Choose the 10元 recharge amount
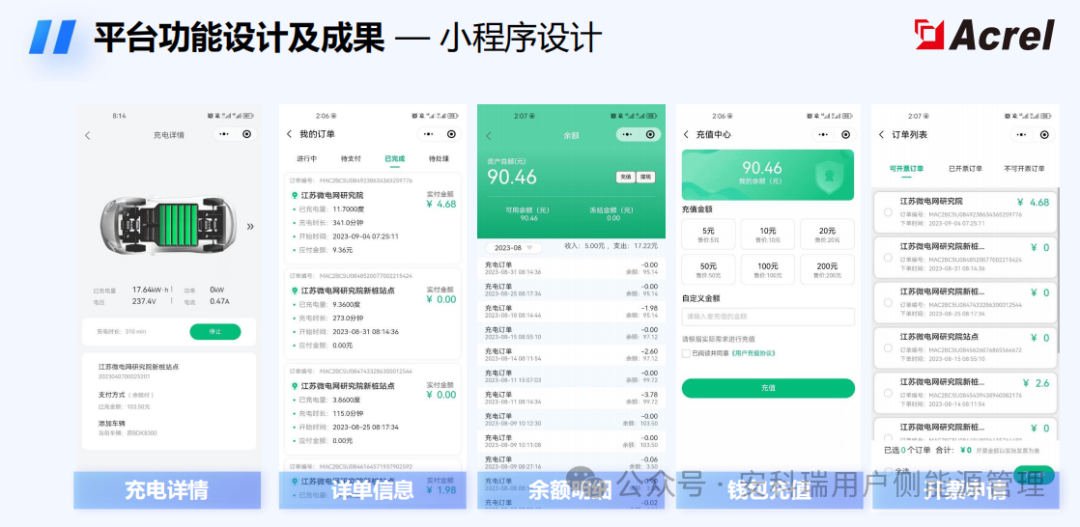The image size is (1080, 527). [x=768, y=234]
